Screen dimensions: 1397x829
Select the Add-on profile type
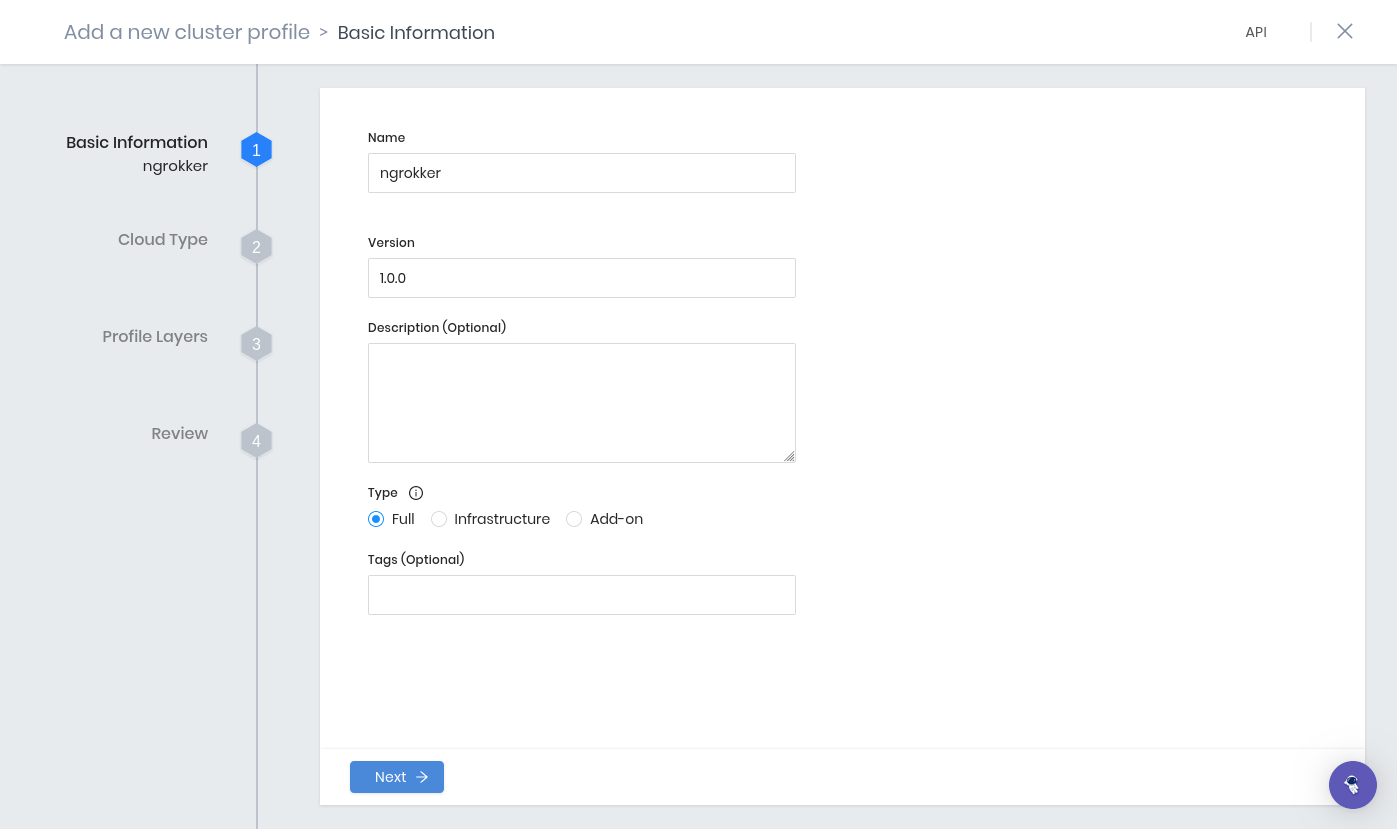574,519
